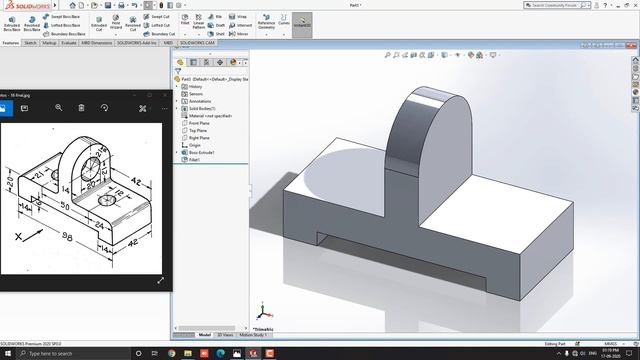The width and height of the screenshot is (640, 360).
Task: Select the Extruded Boss/Base tool
Action: click(x=12, y=24)
